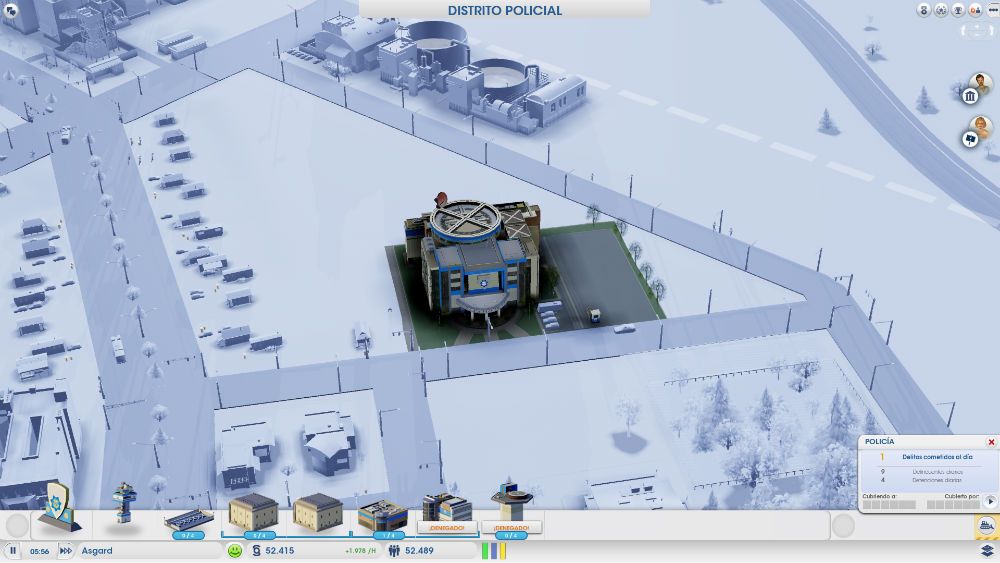Click the advisor with sign icon

(972, 139)
